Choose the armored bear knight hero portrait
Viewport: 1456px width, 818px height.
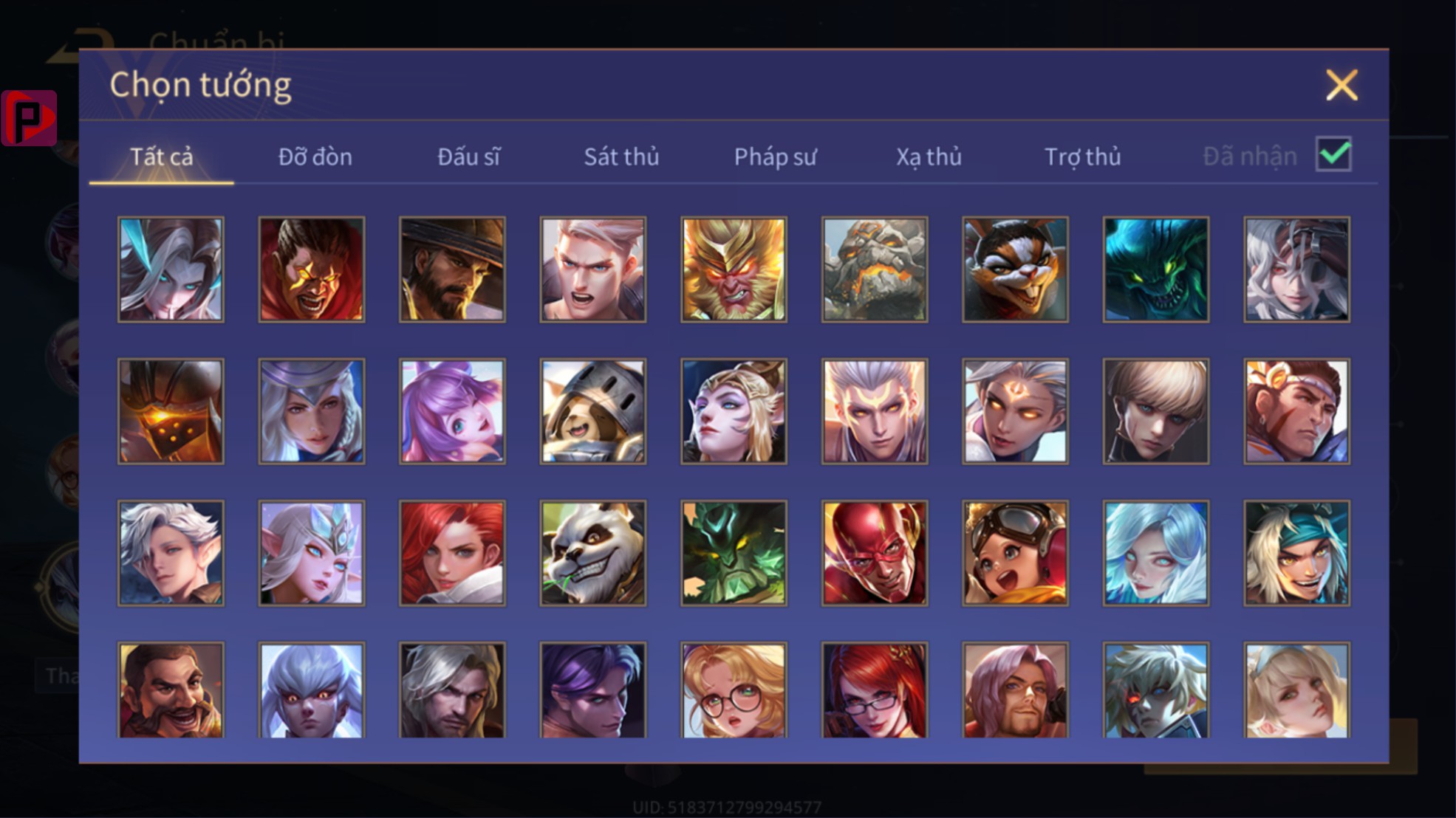pyautogui.click(x=592, y=411)
